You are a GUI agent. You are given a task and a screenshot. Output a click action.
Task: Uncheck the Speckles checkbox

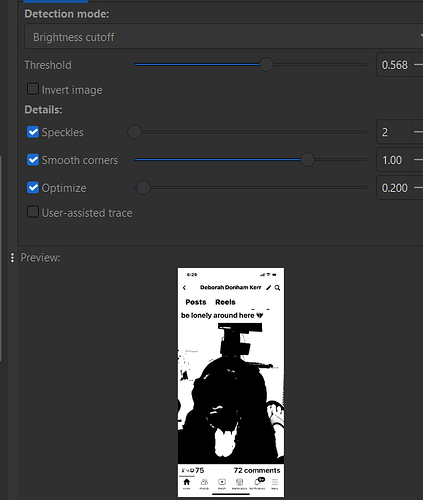(x=33, y=132)
